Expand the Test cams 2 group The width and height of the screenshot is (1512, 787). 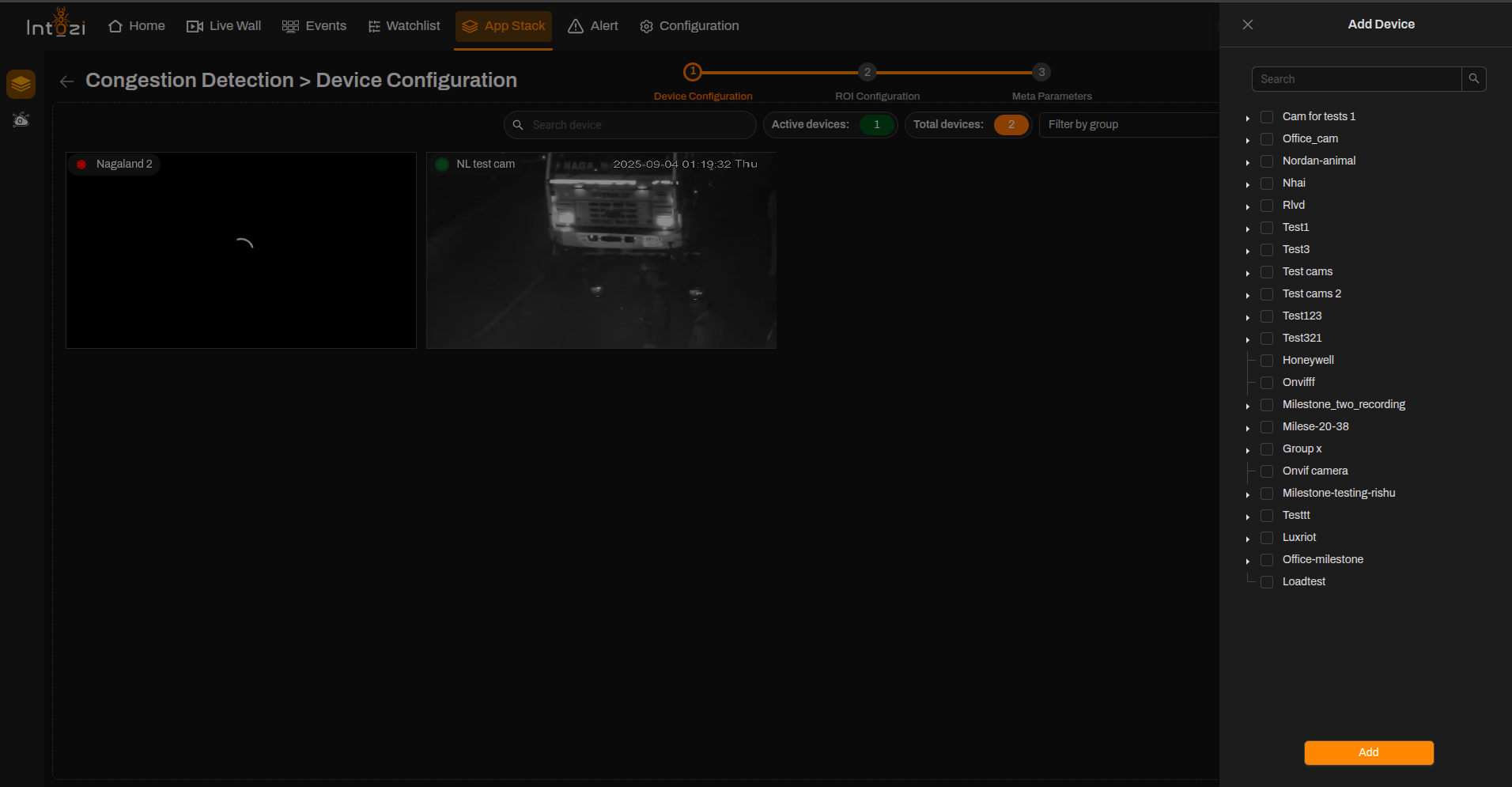click(1248, 295)
